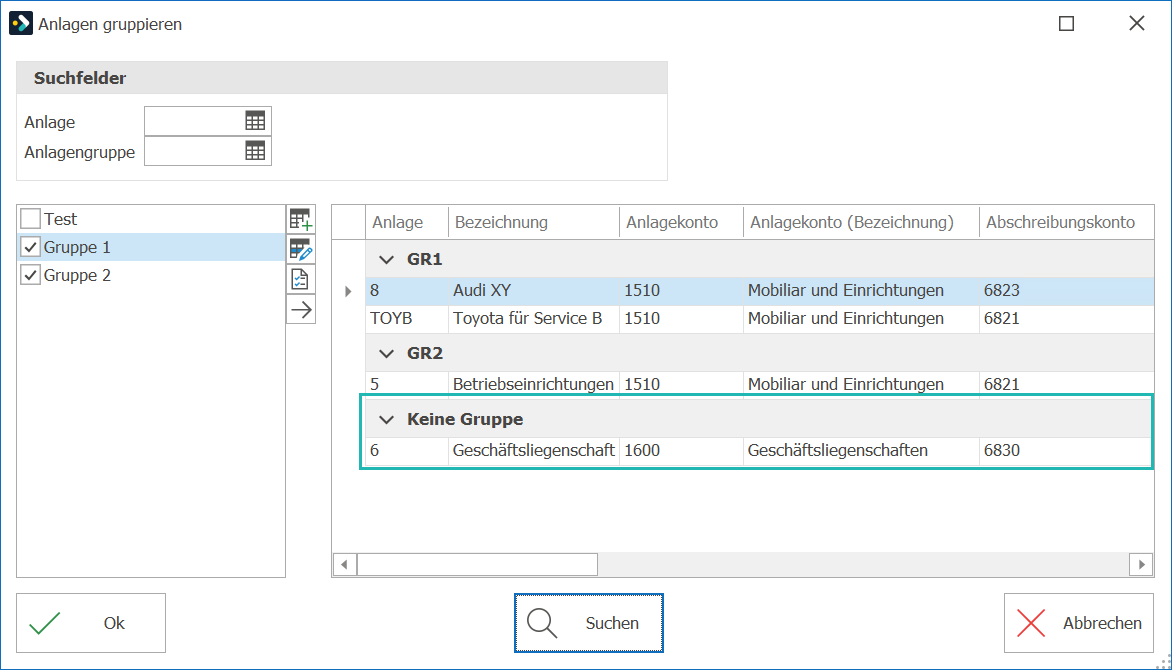Click the Keine Gruppe header label

click(x=465, y=419)
